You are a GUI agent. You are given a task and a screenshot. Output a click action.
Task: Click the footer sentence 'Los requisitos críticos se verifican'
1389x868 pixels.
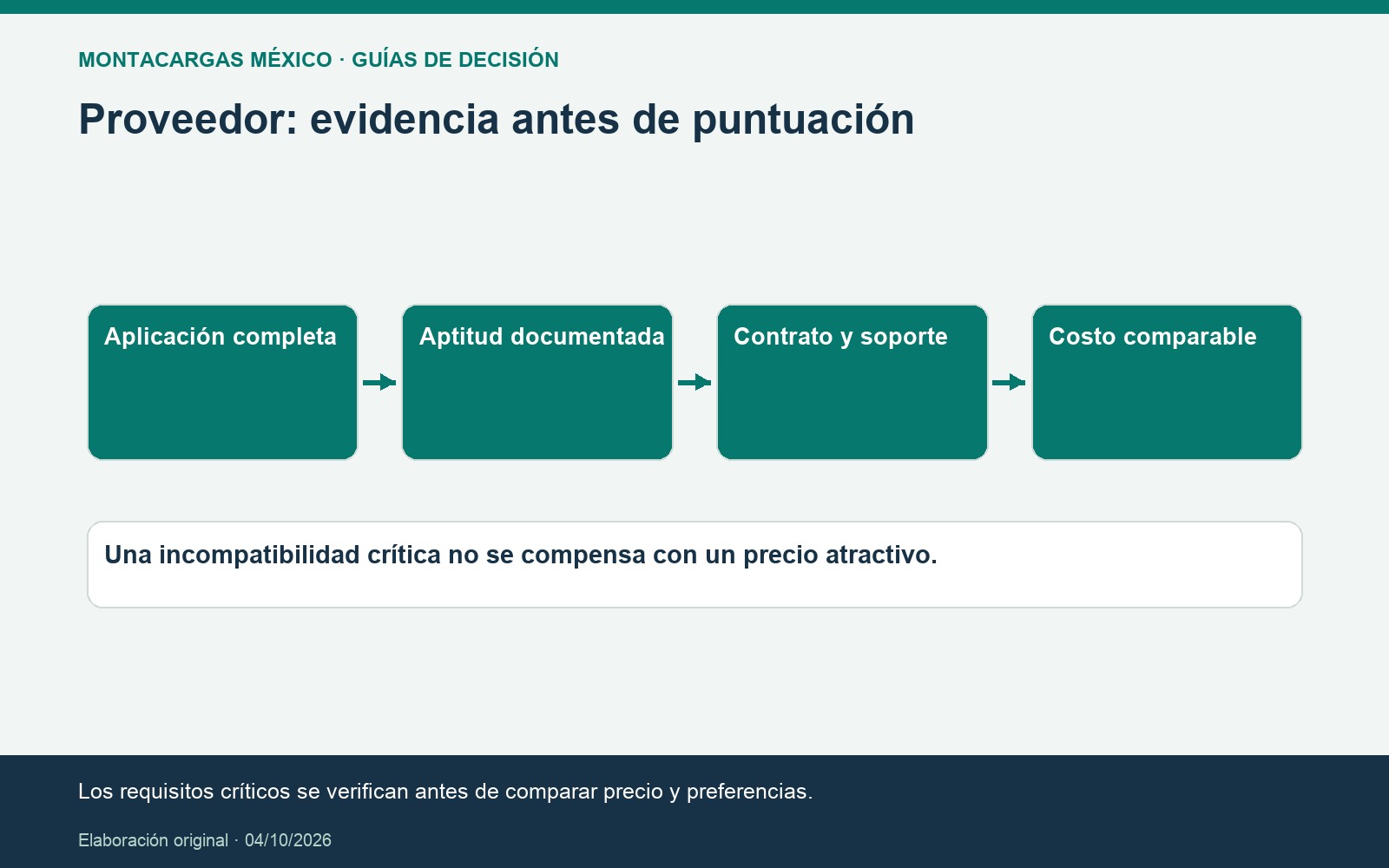(445, 792)
